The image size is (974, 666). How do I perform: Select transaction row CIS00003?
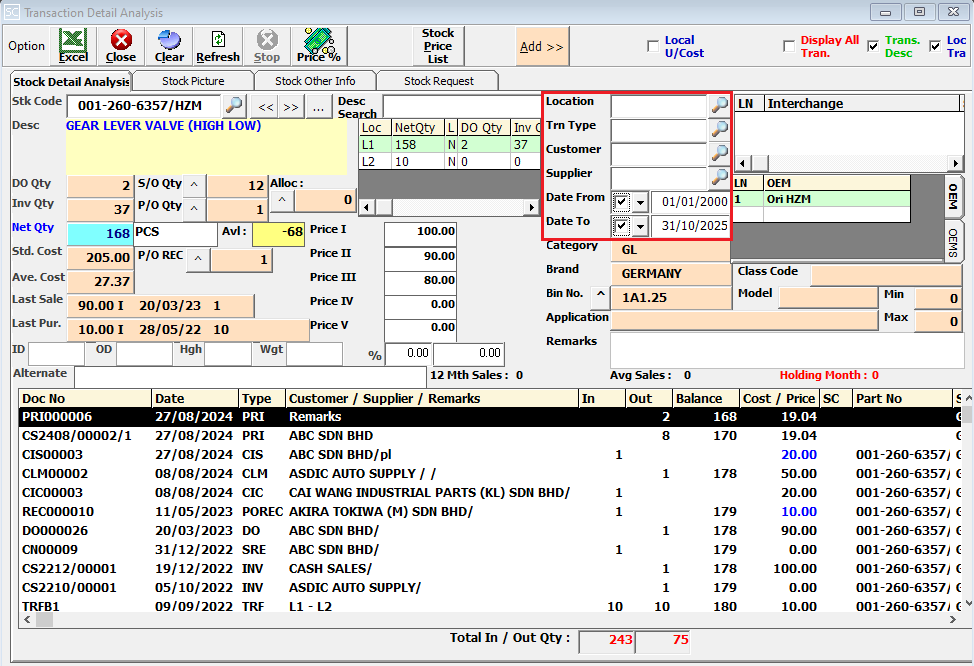pyautogui.click(x=491, y=455)
